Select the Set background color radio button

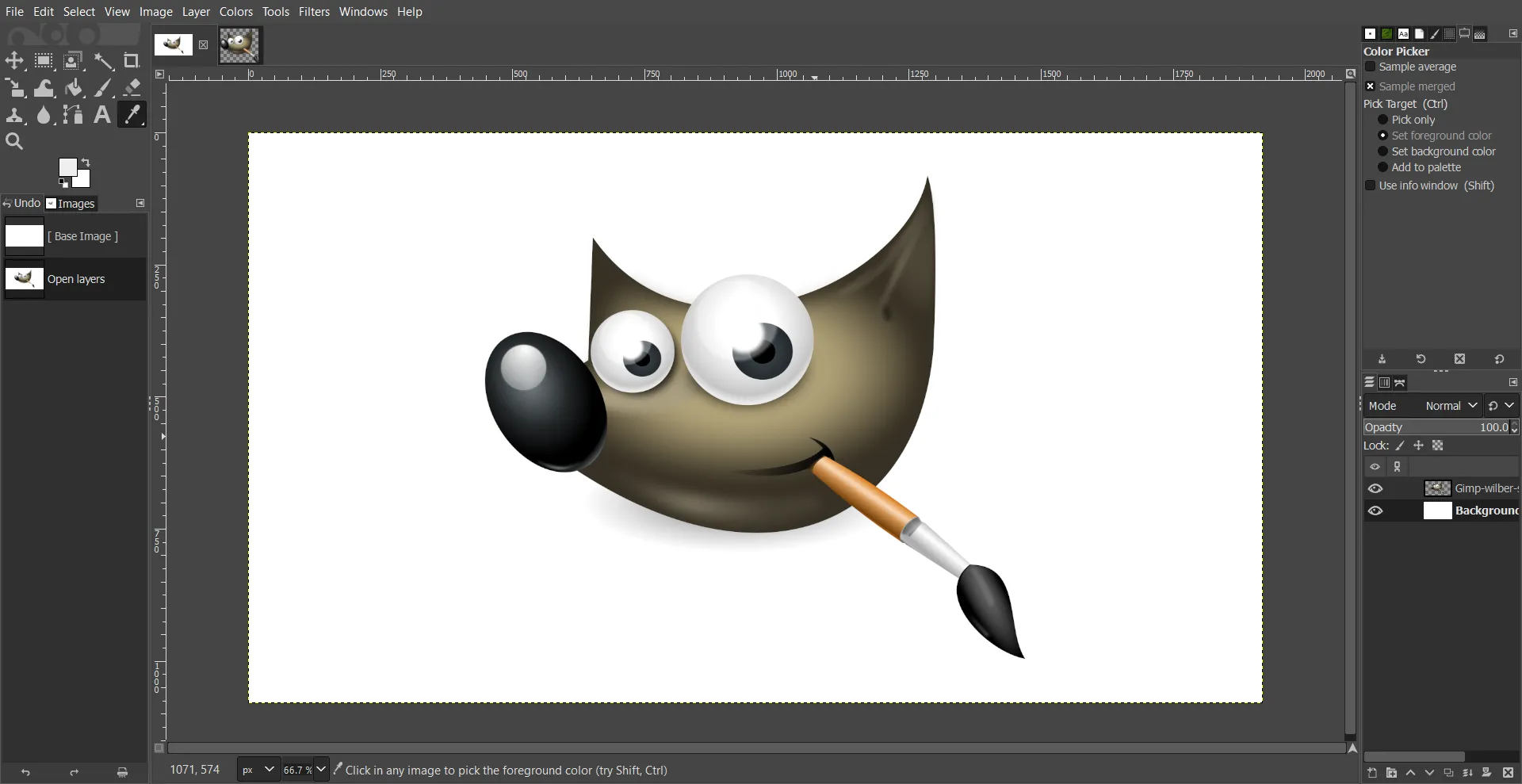click(1382, 151)
